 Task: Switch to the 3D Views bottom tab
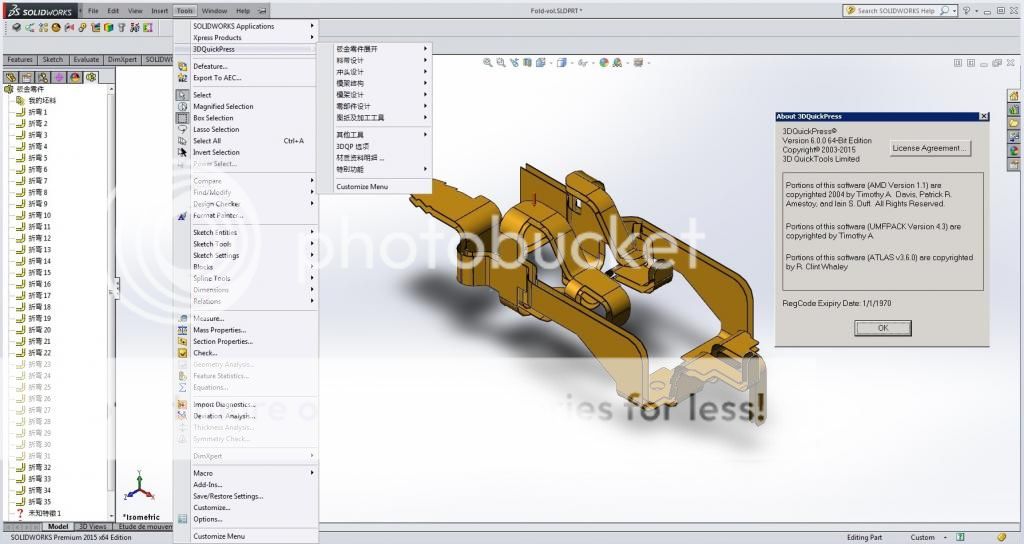click(93, 526)
